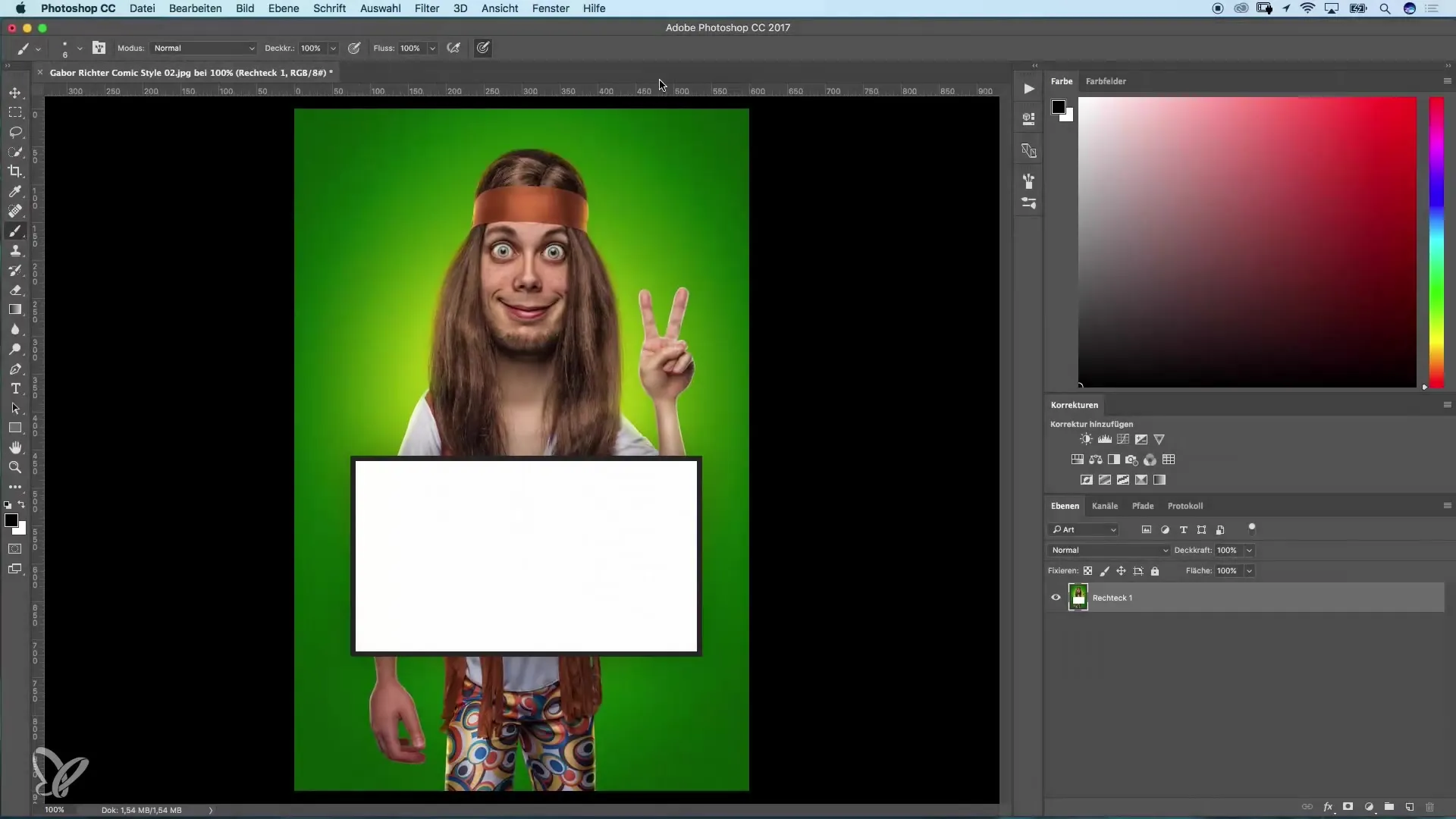Select the Eyedropper tool
This screenshot has height=819, width=1456.
[15, 191]
